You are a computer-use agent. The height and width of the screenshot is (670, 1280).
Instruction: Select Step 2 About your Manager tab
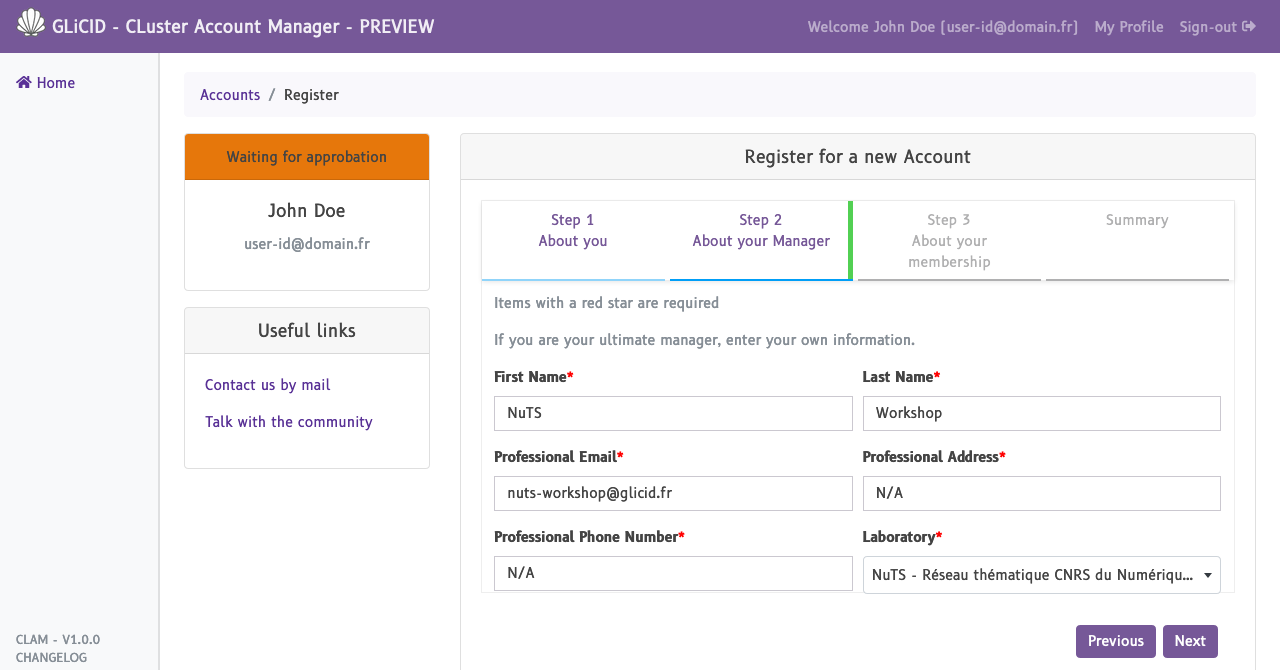(761, 231)
